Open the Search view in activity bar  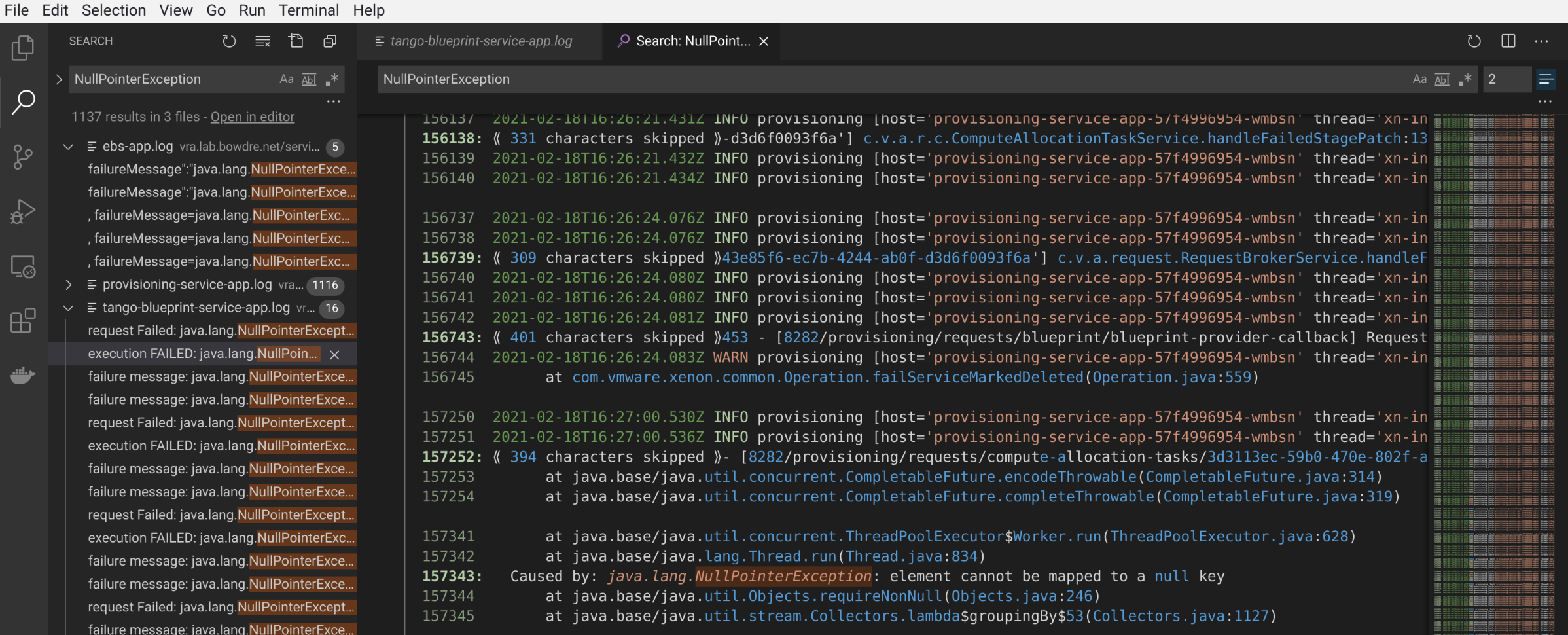[24, 102]
